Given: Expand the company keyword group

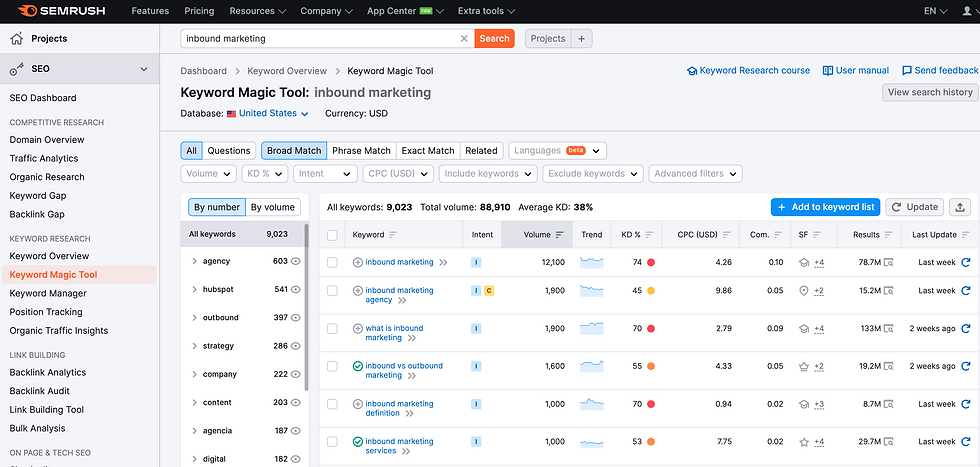Looking at the screenshot, I should pyautogui.click(x=194, y=374).
